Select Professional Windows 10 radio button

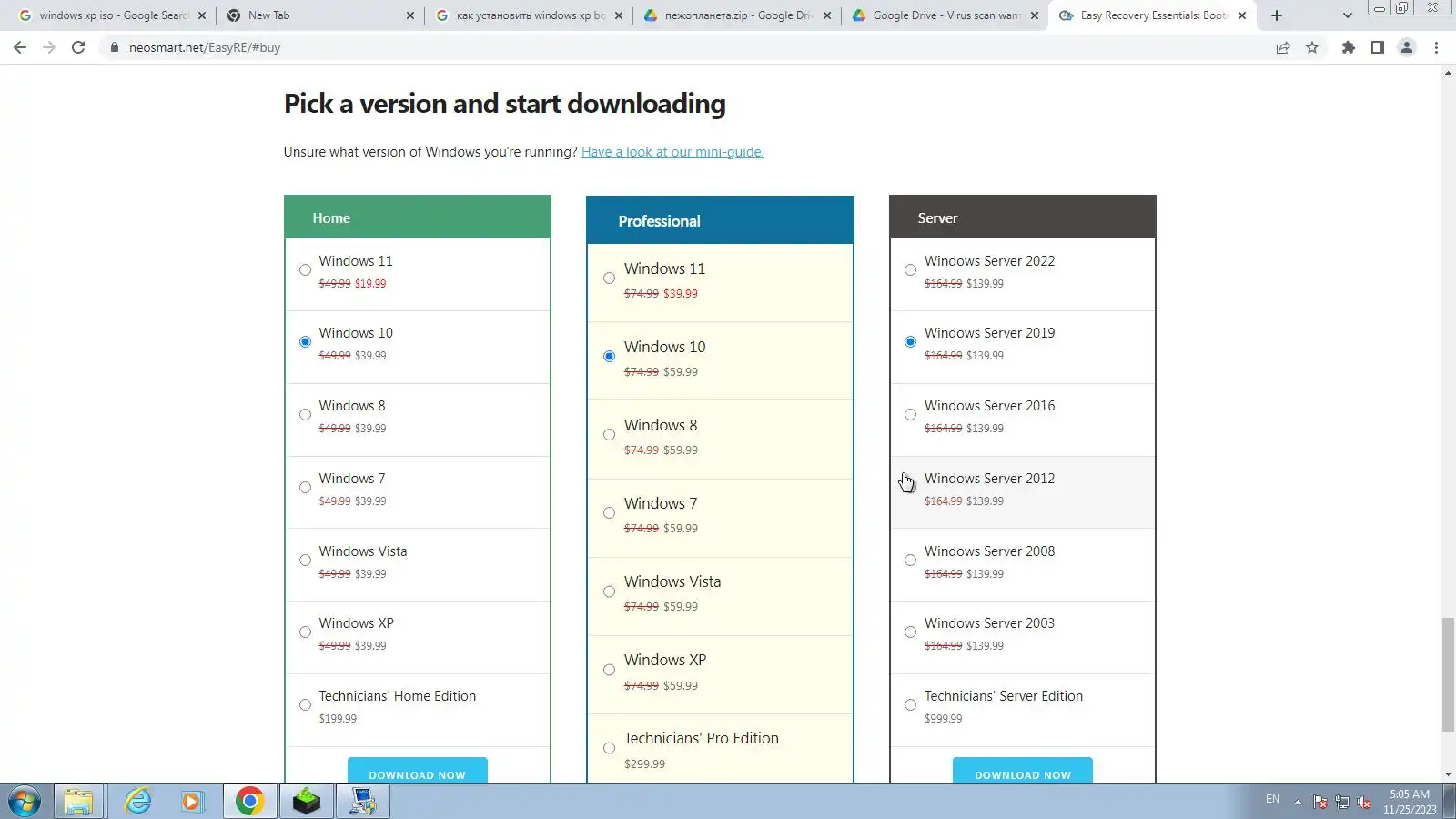click(609, 357)
